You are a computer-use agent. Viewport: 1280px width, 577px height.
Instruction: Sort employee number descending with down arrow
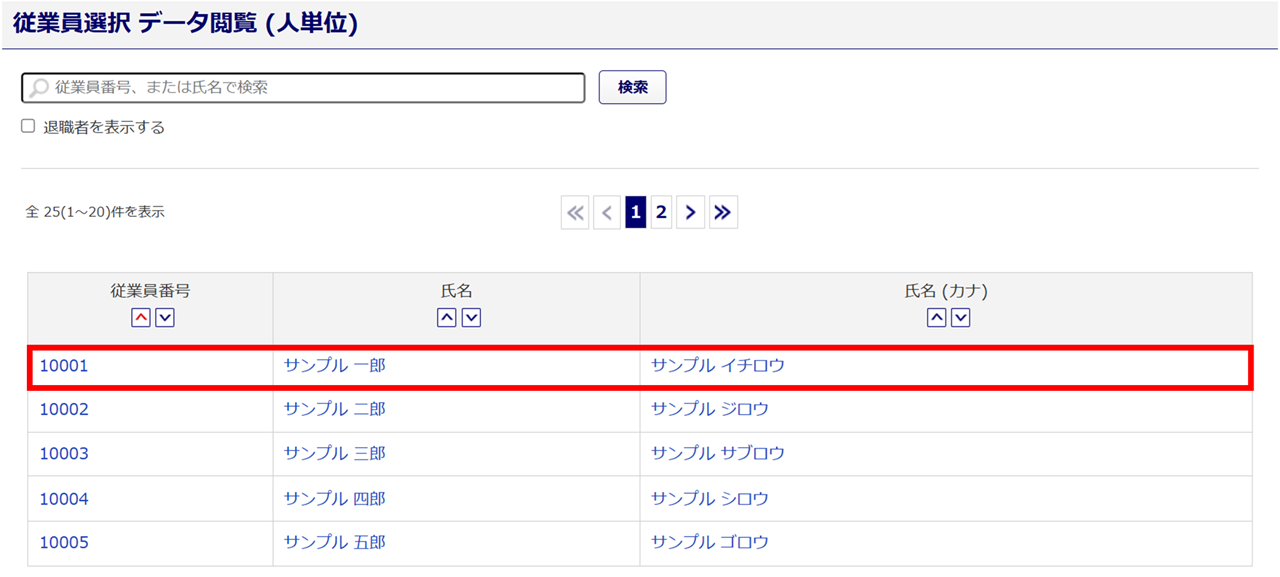(165, 317)
